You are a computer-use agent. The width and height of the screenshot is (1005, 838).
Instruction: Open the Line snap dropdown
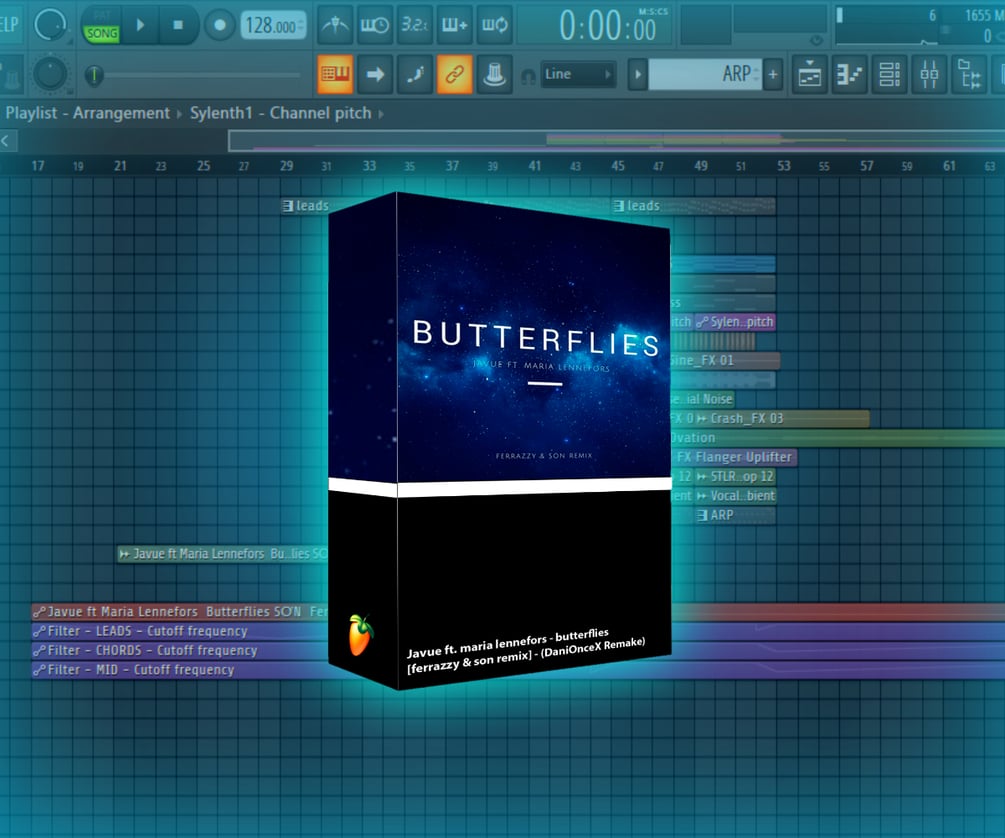click(x=578, y=74)
